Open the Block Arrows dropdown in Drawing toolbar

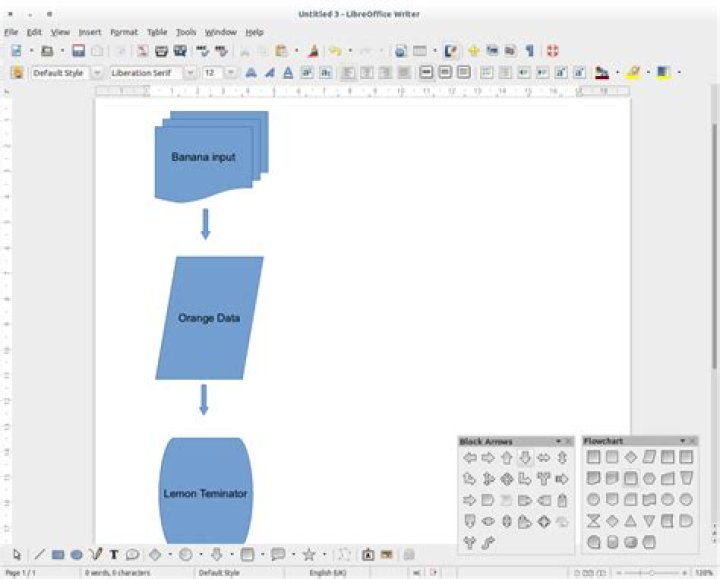232,555
